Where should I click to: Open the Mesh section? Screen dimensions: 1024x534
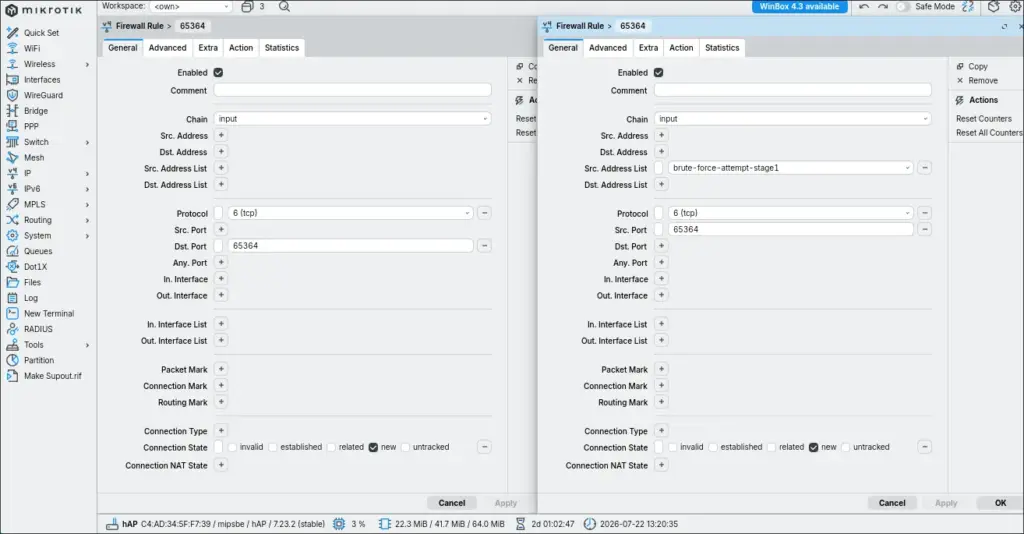pyautogui.click(x=34, y=157)
